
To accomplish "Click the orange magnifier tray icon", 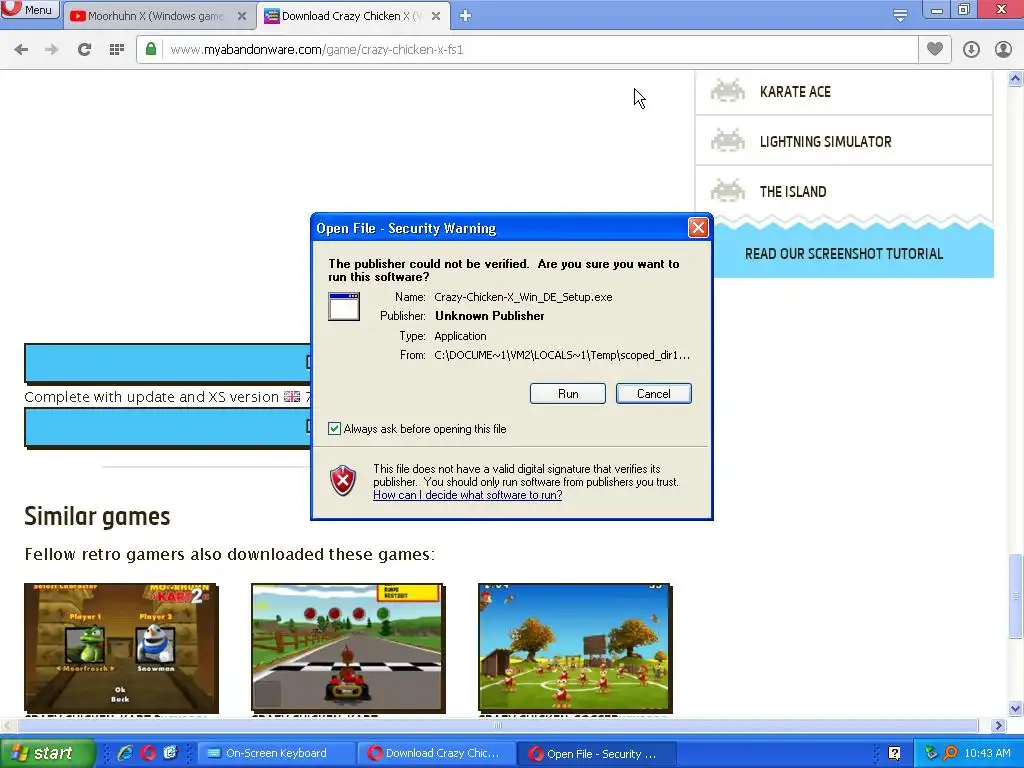I will (x=950, y=753).
